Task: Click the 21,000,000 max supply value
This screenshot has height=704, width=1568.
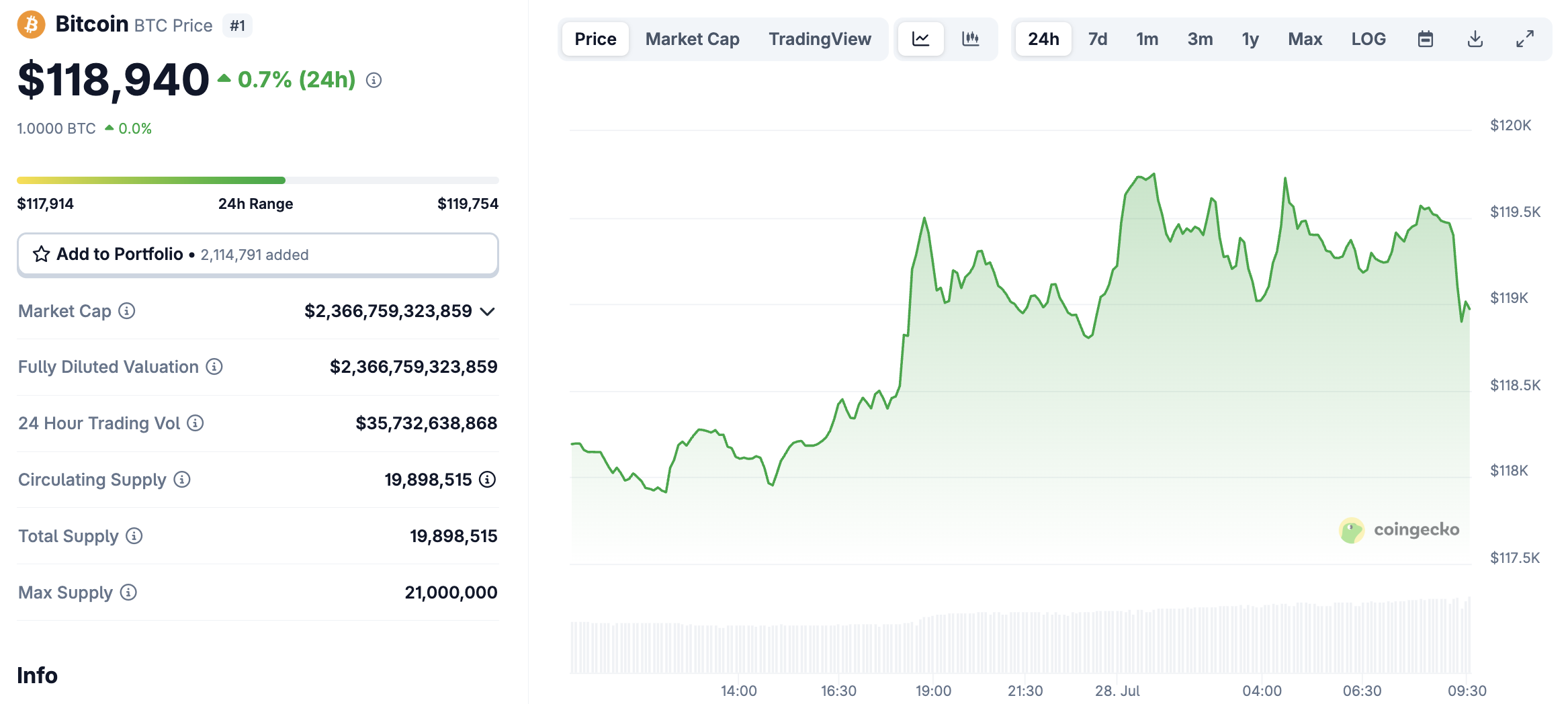Action: (451, 592)
